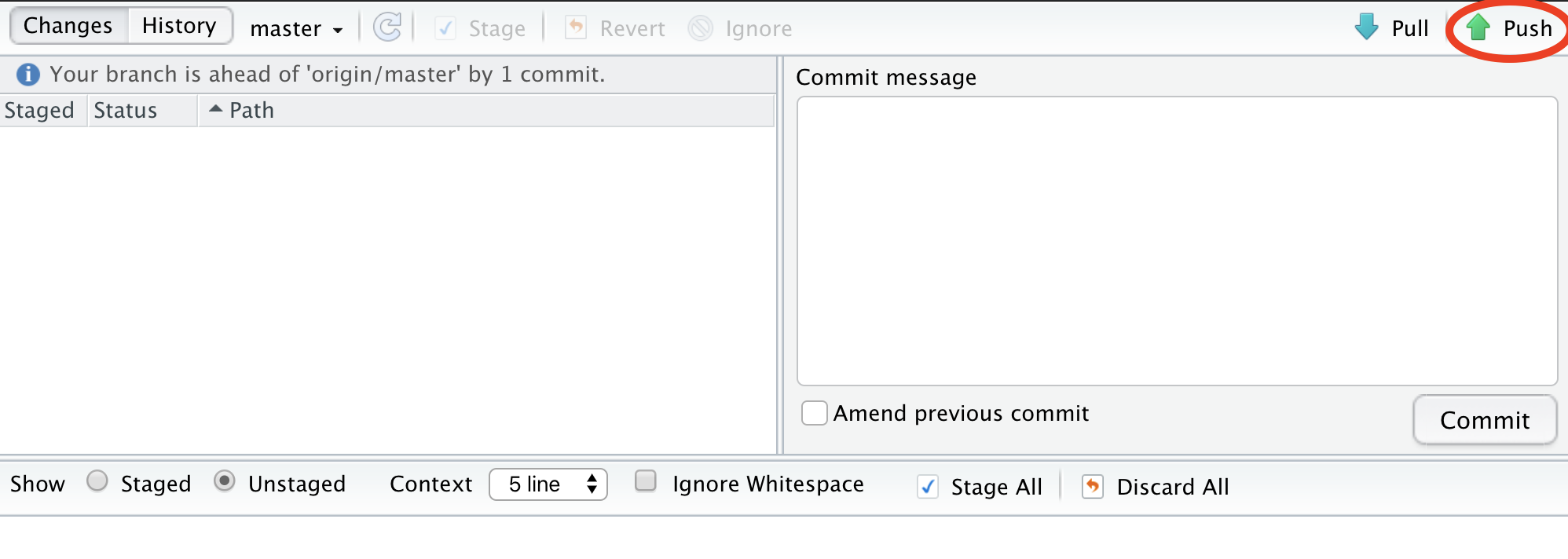Click the Revert icon in the toolbar
The width and height of the screenshot is (1568, 559).
point(576,28)
